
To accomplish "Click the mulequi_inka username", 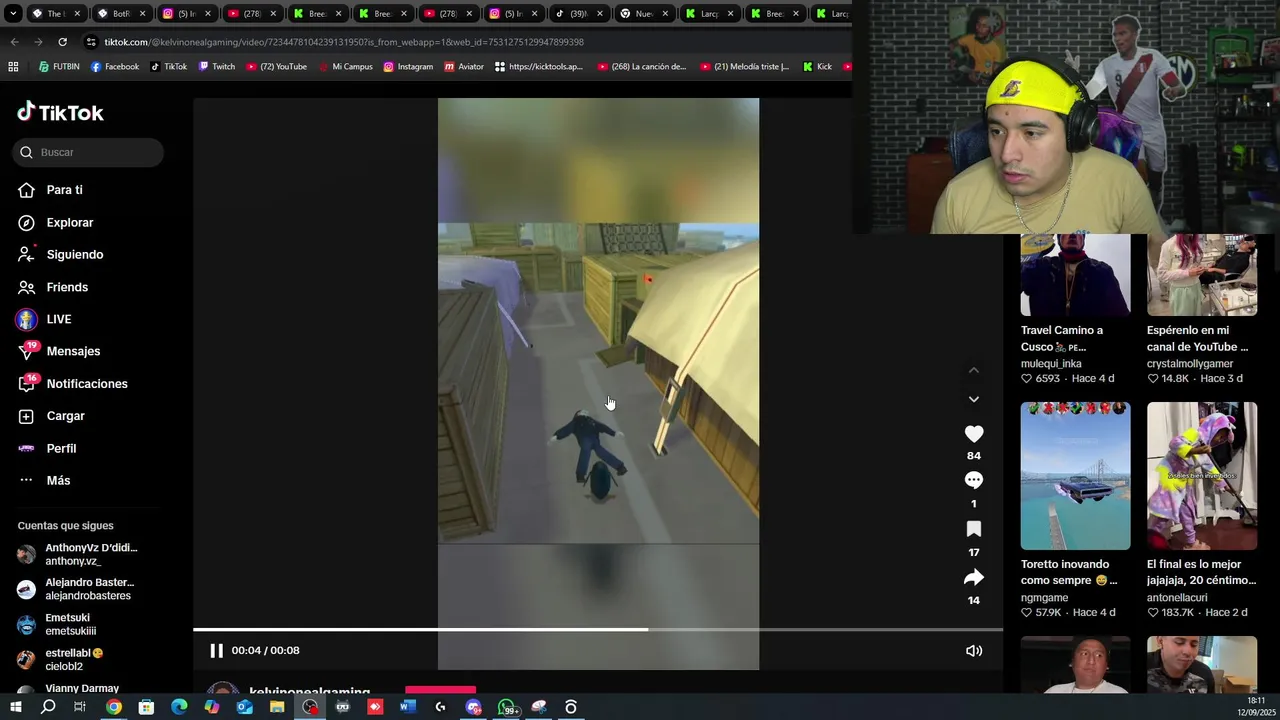I will 1051,364.
